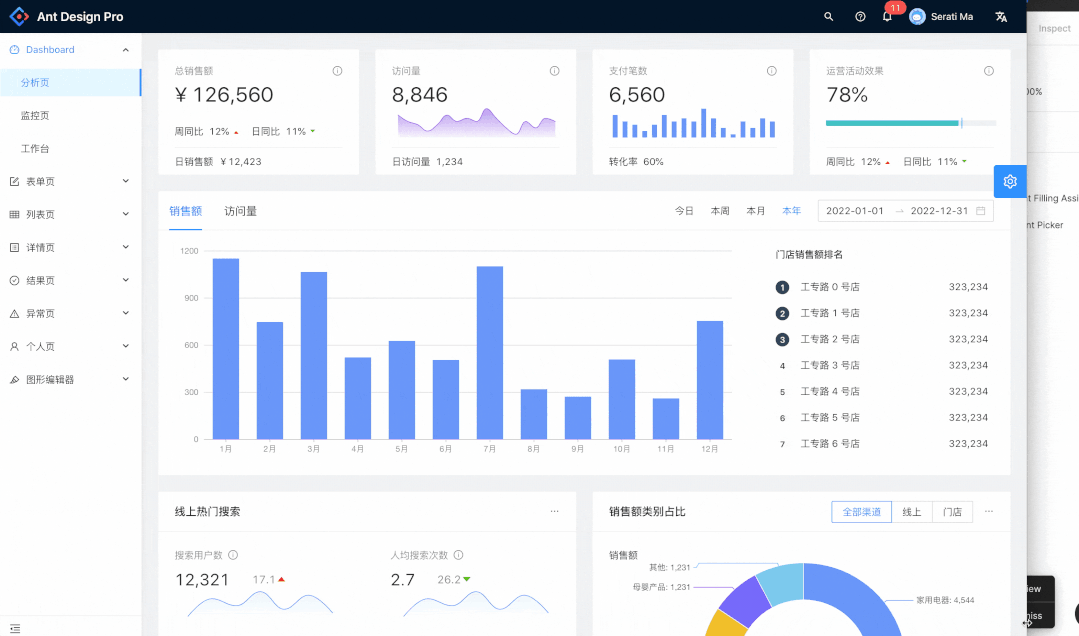The width and height of the screenshot is (1079, 636).
Task: Open the notifications bell with badge 11
Action: (886, 16)
